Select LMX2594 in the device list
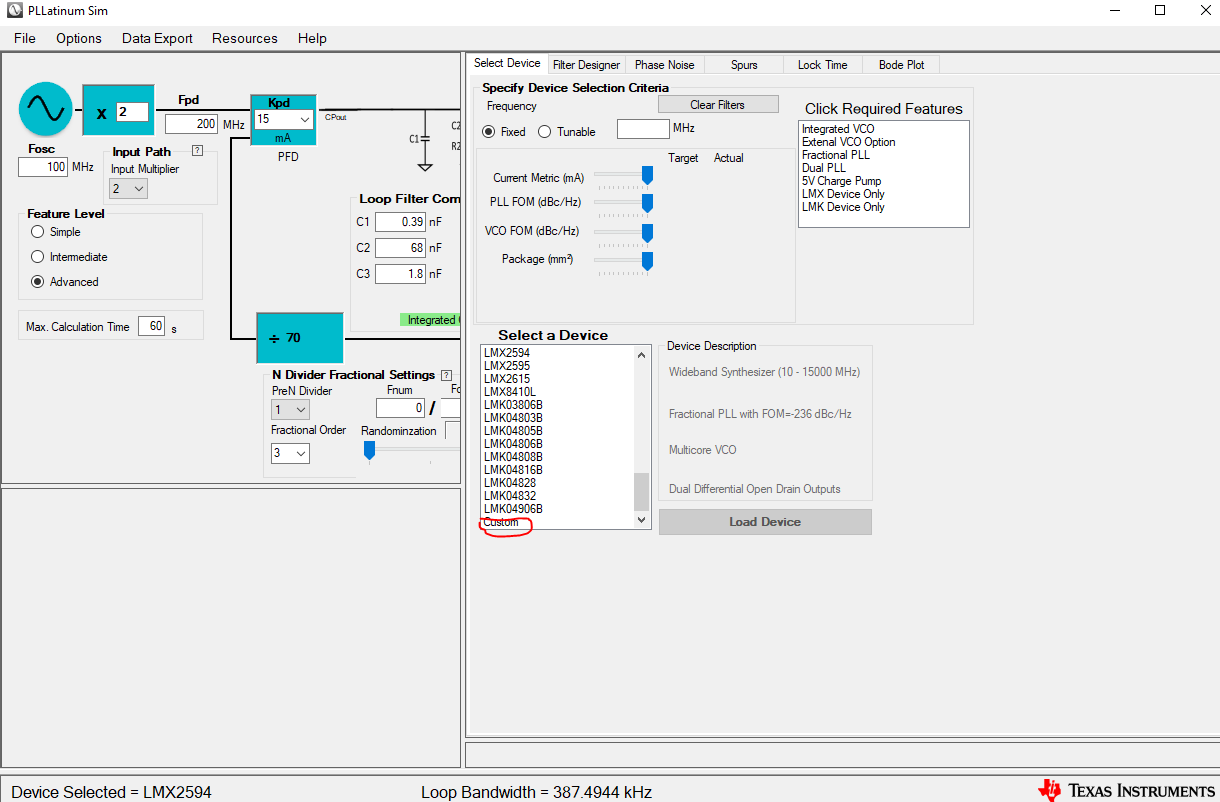 click(507, 353)
